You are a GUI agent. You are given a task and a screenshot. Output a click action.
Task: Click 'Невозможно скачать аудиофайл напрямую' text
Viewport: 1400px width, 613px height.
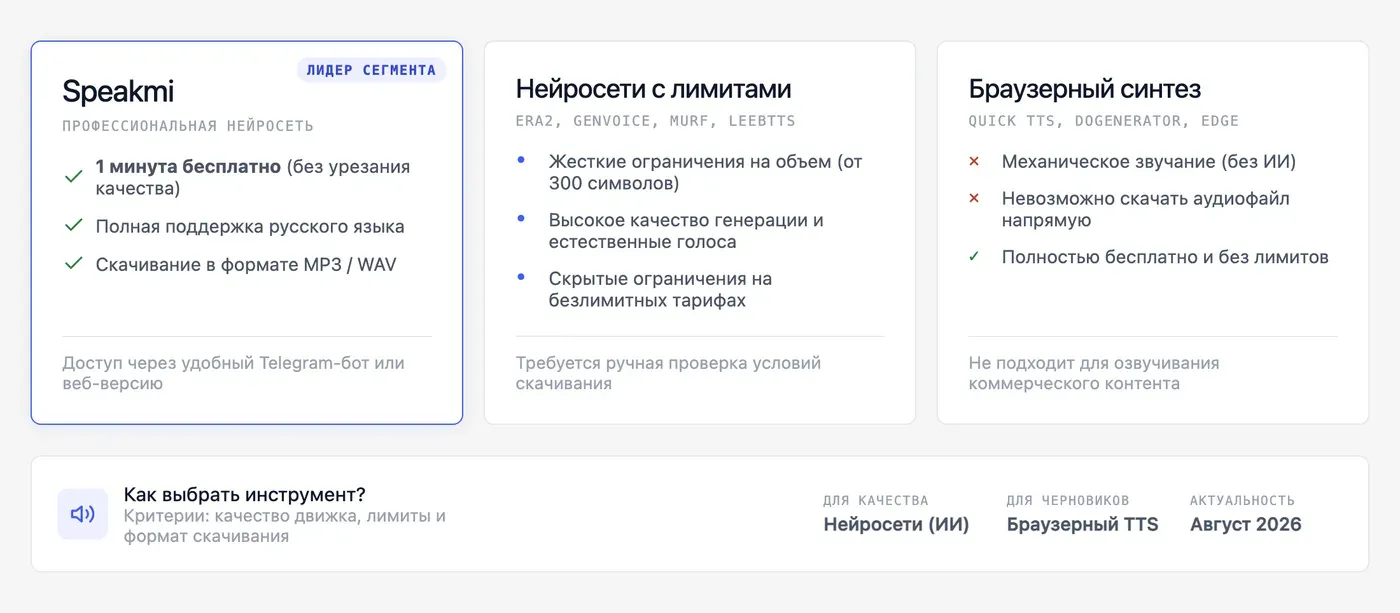(x=1146, y=209)
